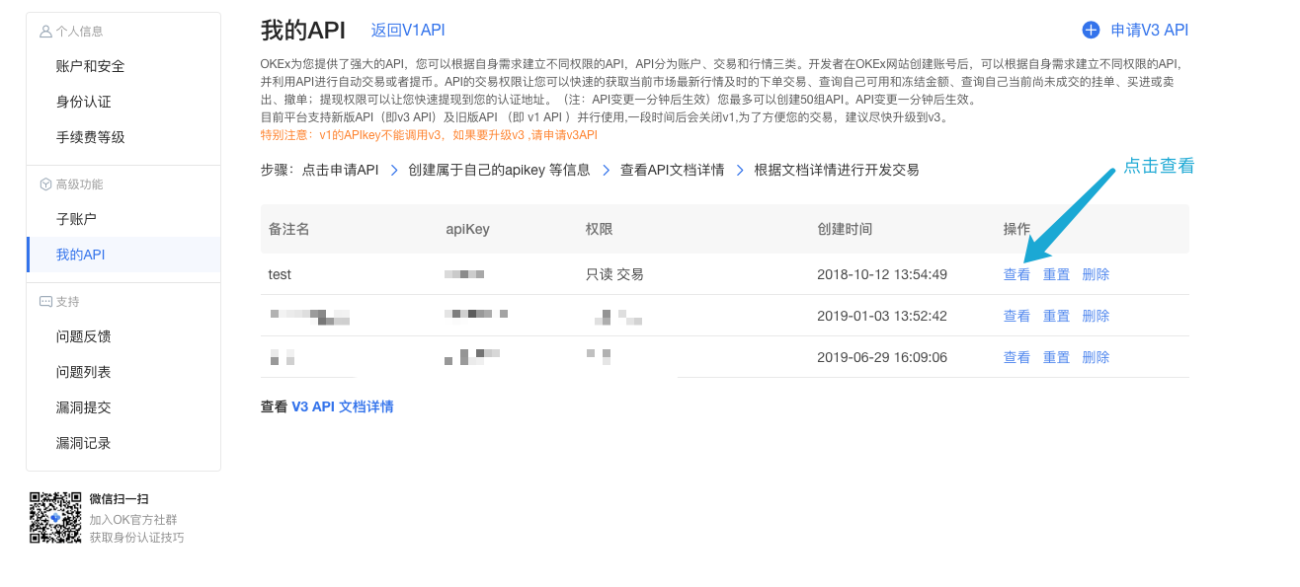The image size is (1300, 587).
Task: Click the plus icon beside 申请V3 API
Action: click(x=1091, y=30)
